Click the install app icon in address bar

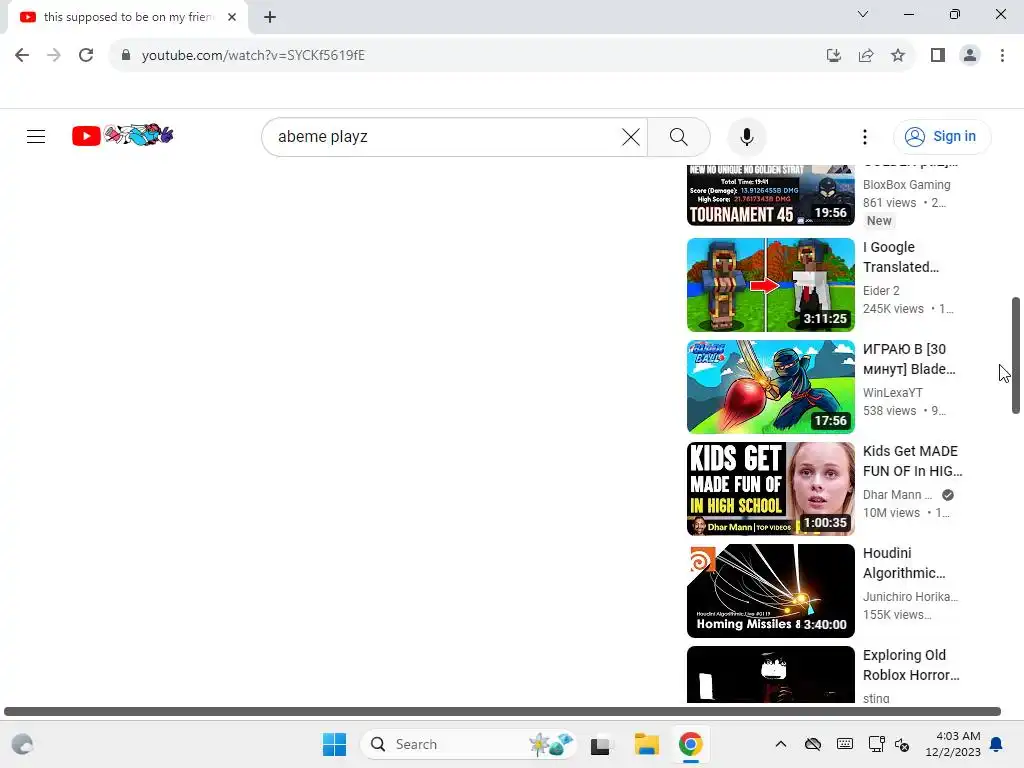(834, 56)
